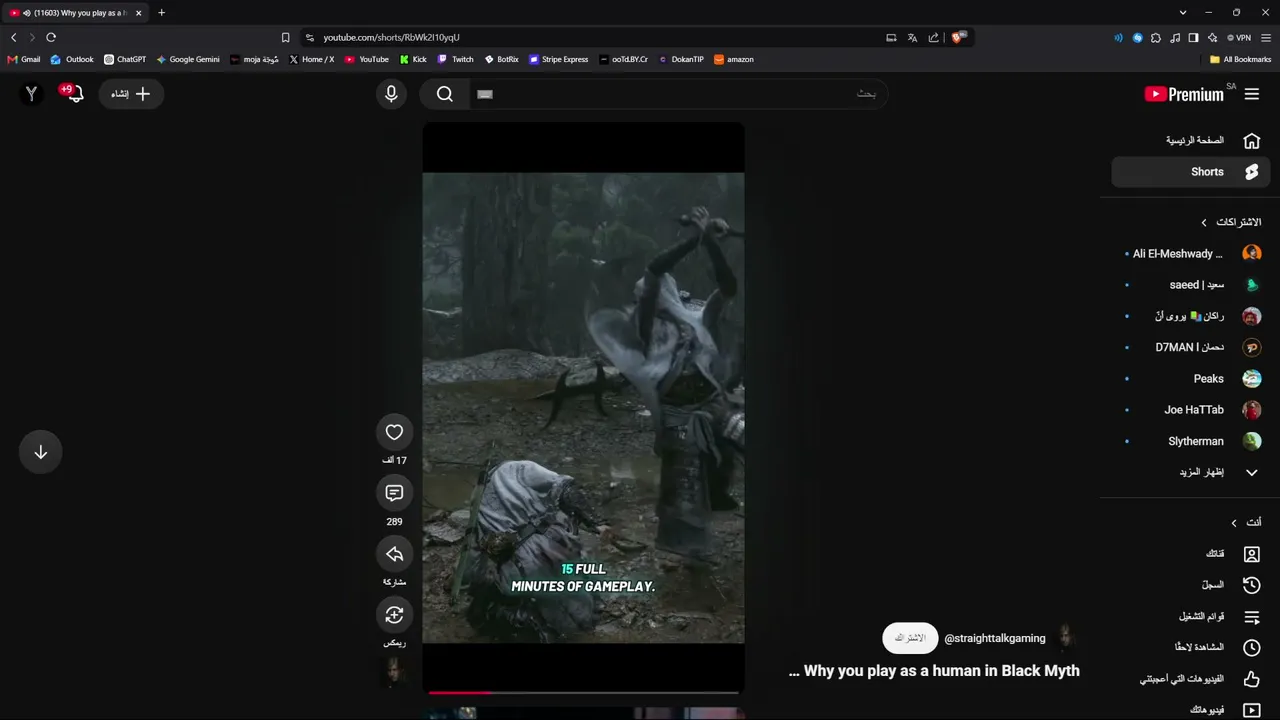Image resolution: width=1280 pixels, height=720 pixels.
Task: Select the Shorts sidebar item
Action: [1191, 172]
